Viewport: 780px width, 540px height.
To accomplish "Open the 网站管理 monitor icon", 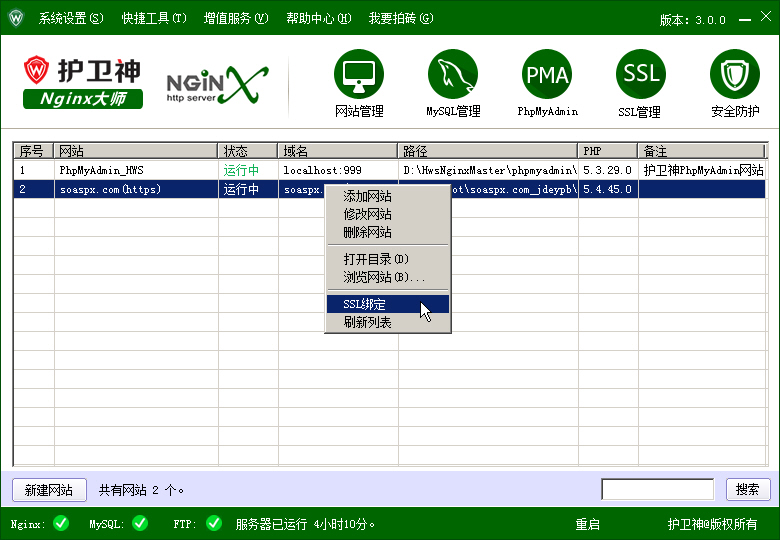I will coord(358,75).
